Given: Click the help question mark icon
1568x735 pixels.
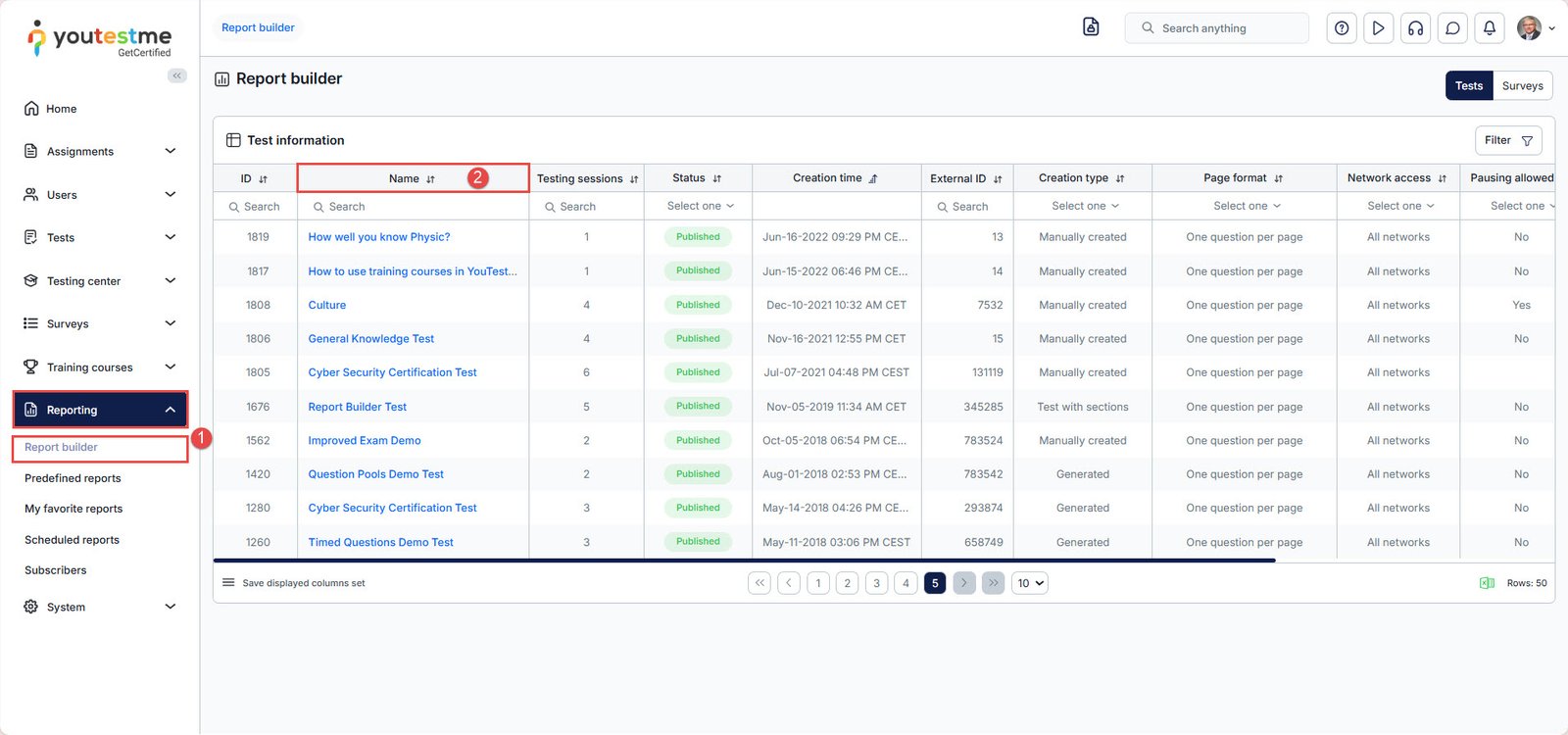Looking at the screenshot, I should (1342, 28).
